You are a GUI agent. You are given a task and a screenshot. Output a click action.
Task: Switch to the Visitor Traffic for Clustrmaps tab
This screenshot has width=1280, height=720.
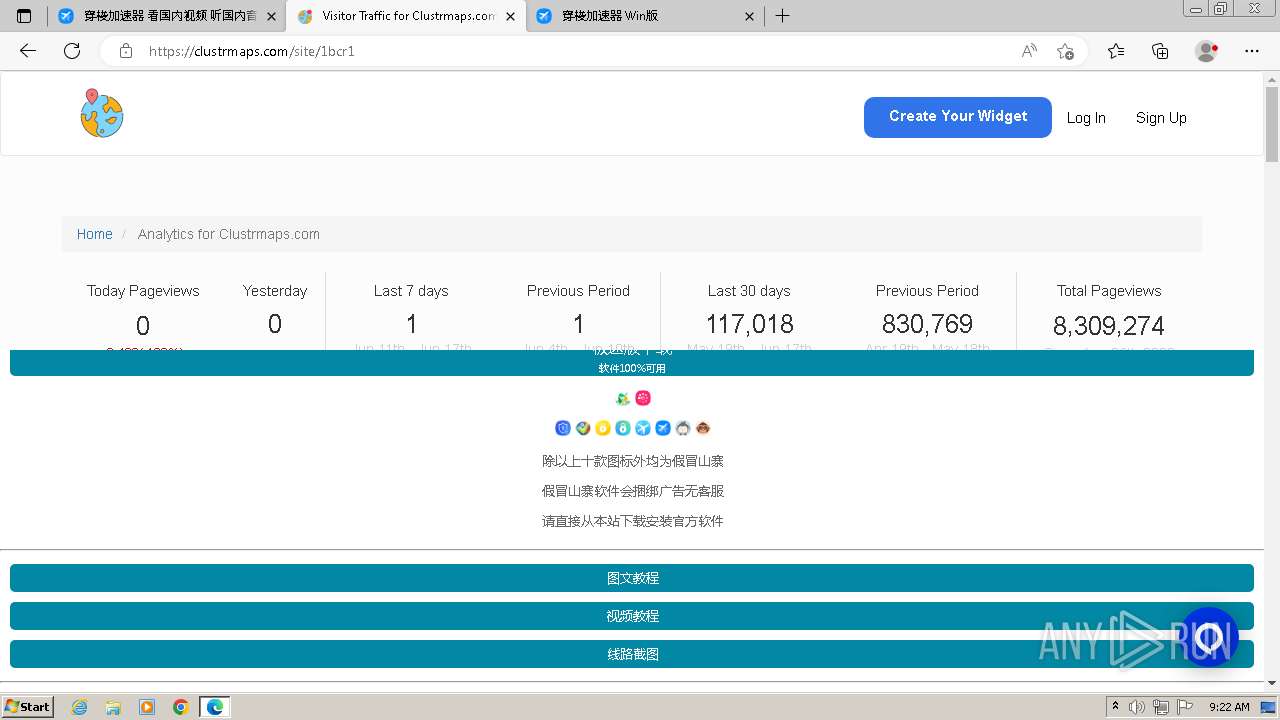[x=405, y=16]
